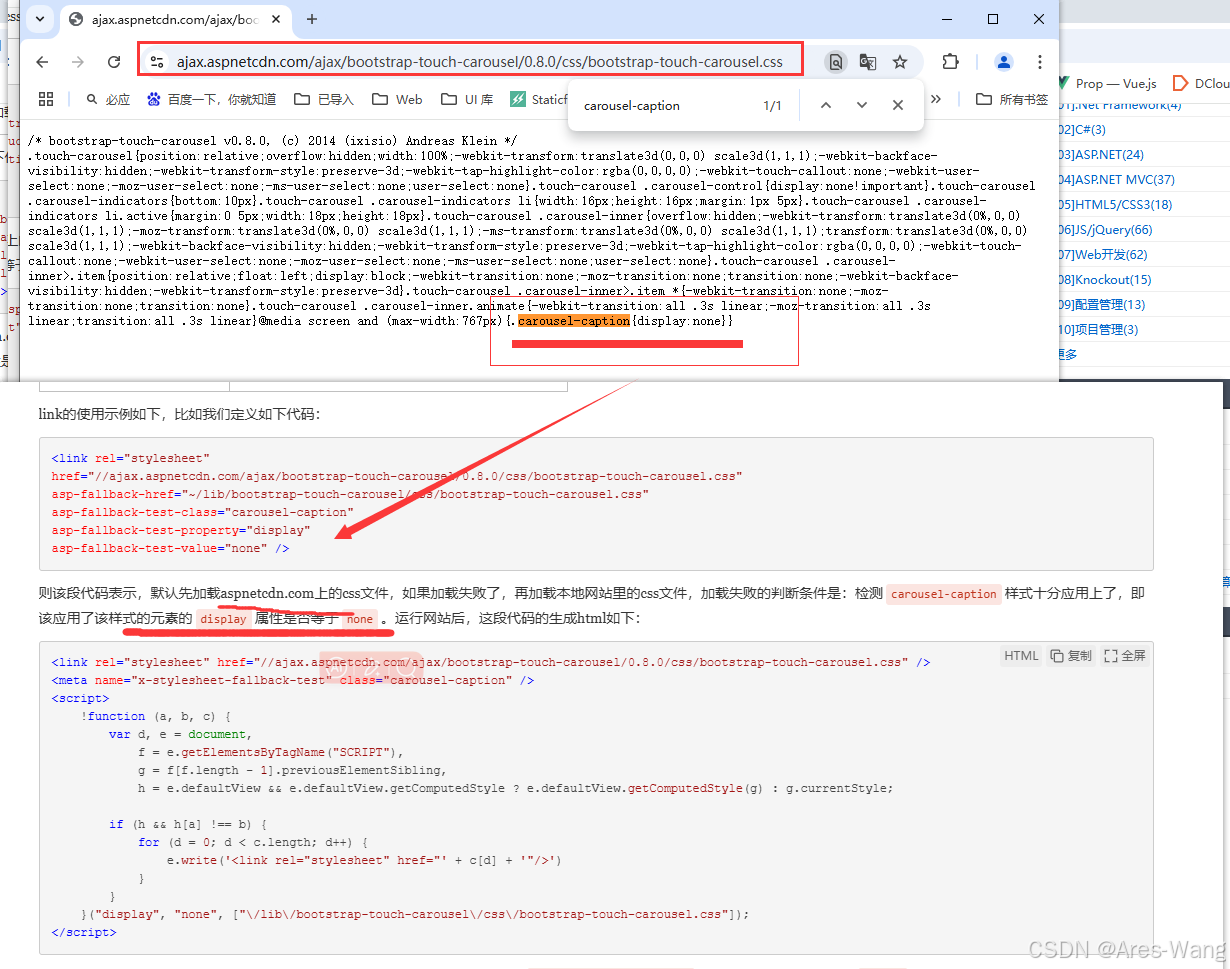Image resolution: width=1230 pixels, height=969 pixels.
Task: Open the HTML5/CSS3(18) category
Action: tap(1114, 204)
